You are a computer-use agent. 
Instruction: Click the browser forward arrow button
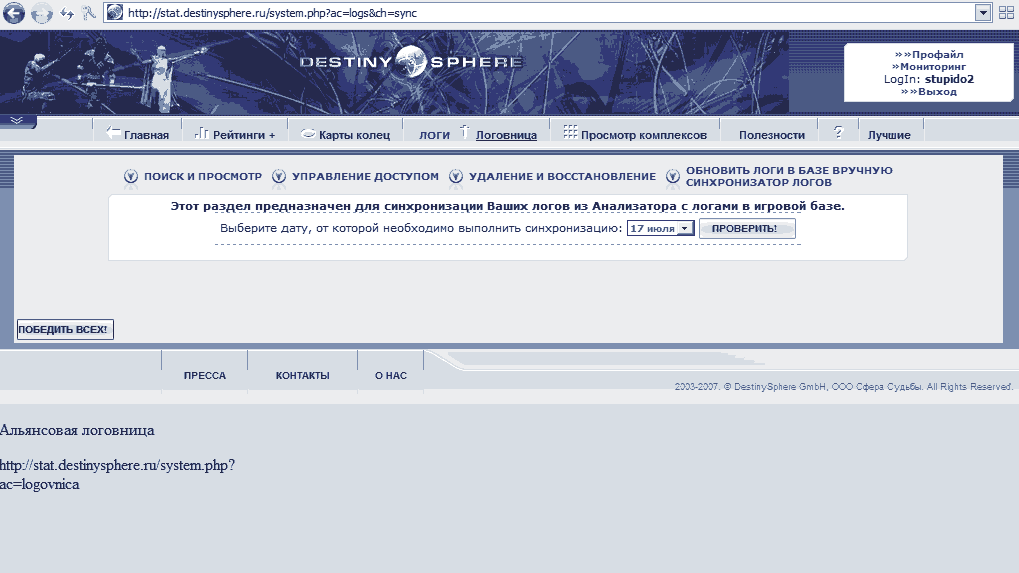pos(41,13)
